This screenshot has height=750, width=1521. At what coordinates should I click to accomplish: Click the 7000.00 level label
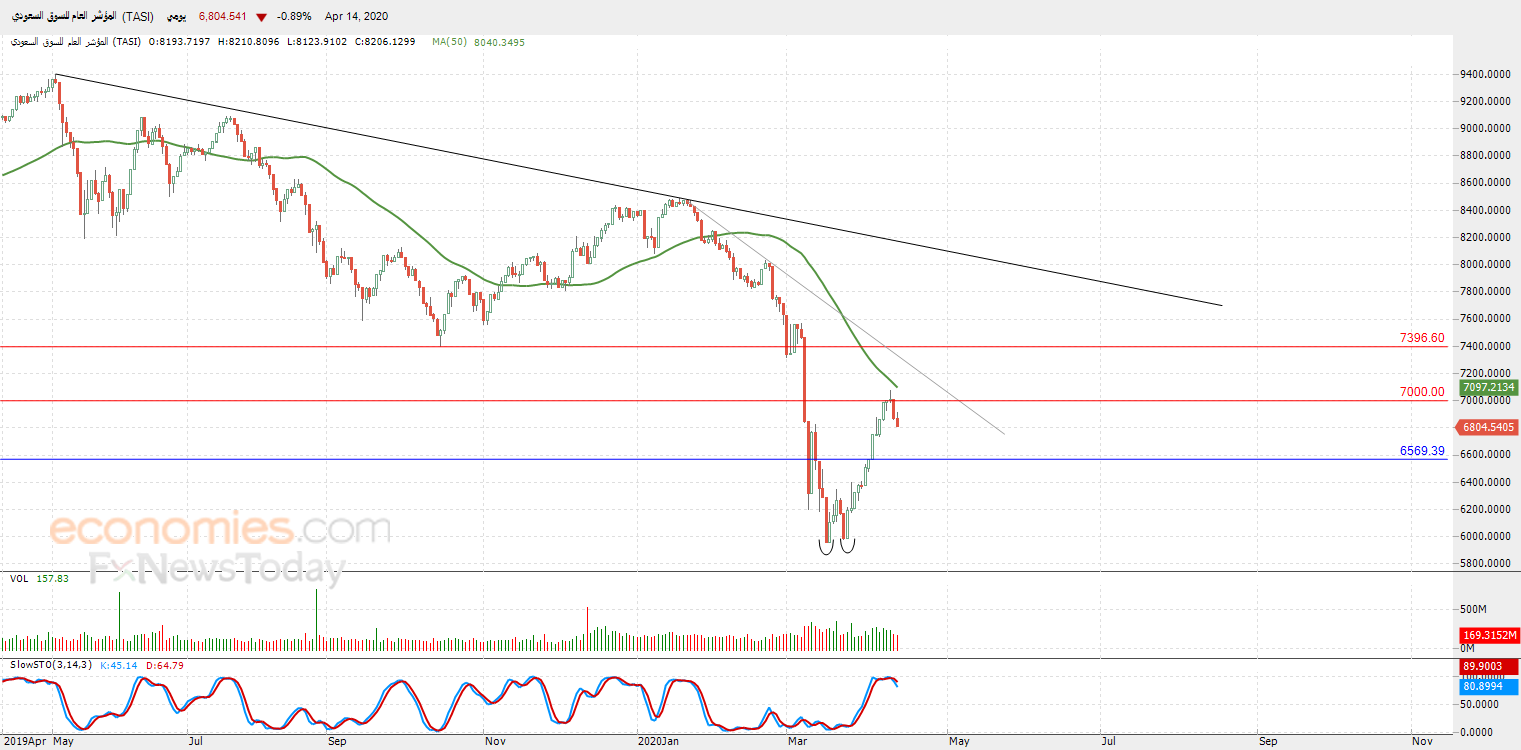tap(1422, 392)
